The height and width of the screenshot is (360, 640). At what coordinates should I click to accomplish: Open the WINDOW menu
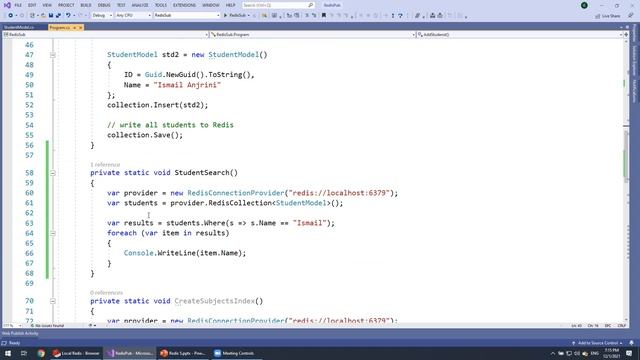211,5
